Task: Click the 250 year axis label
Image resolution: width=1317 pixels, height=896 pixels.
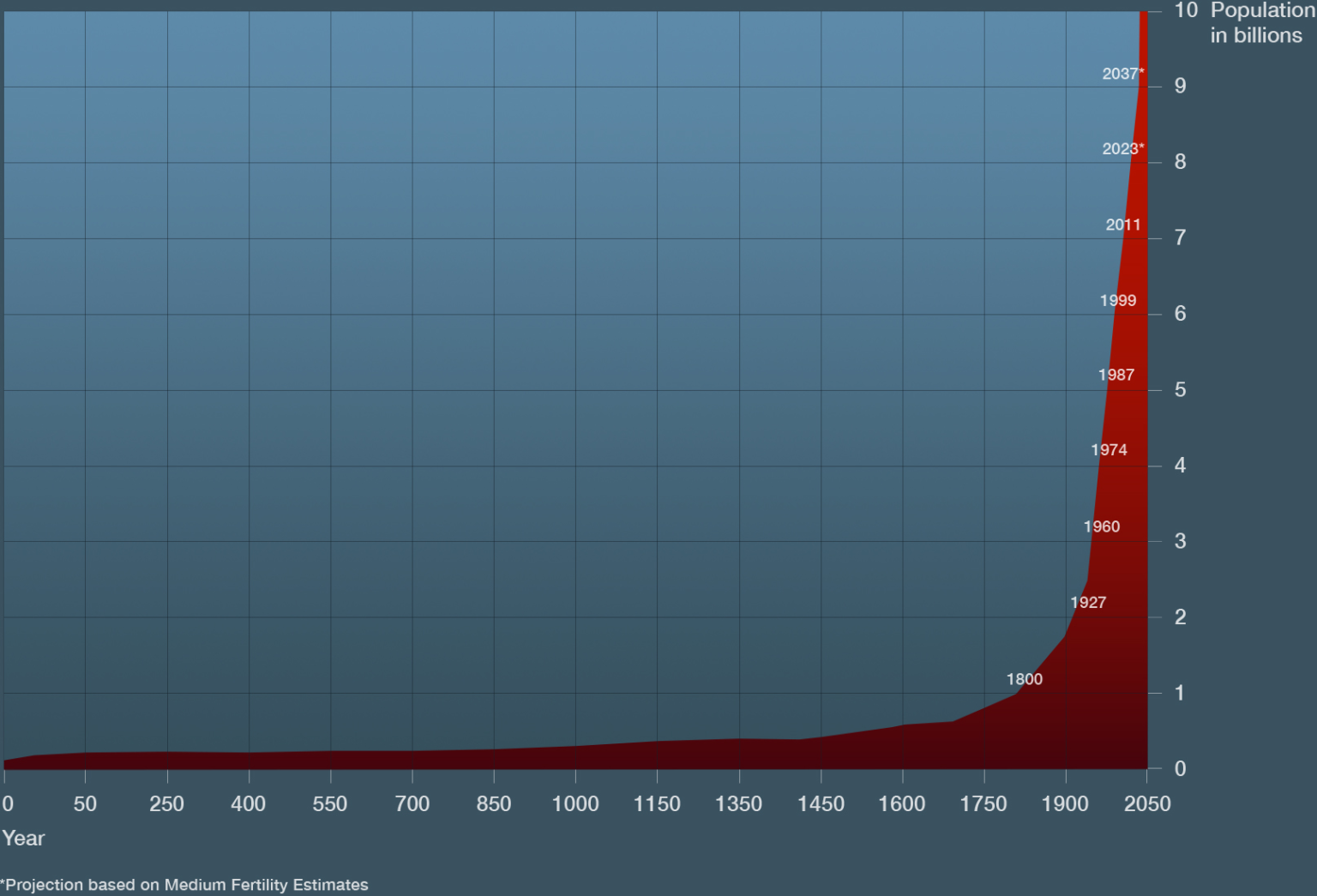Action: point(166,804)
